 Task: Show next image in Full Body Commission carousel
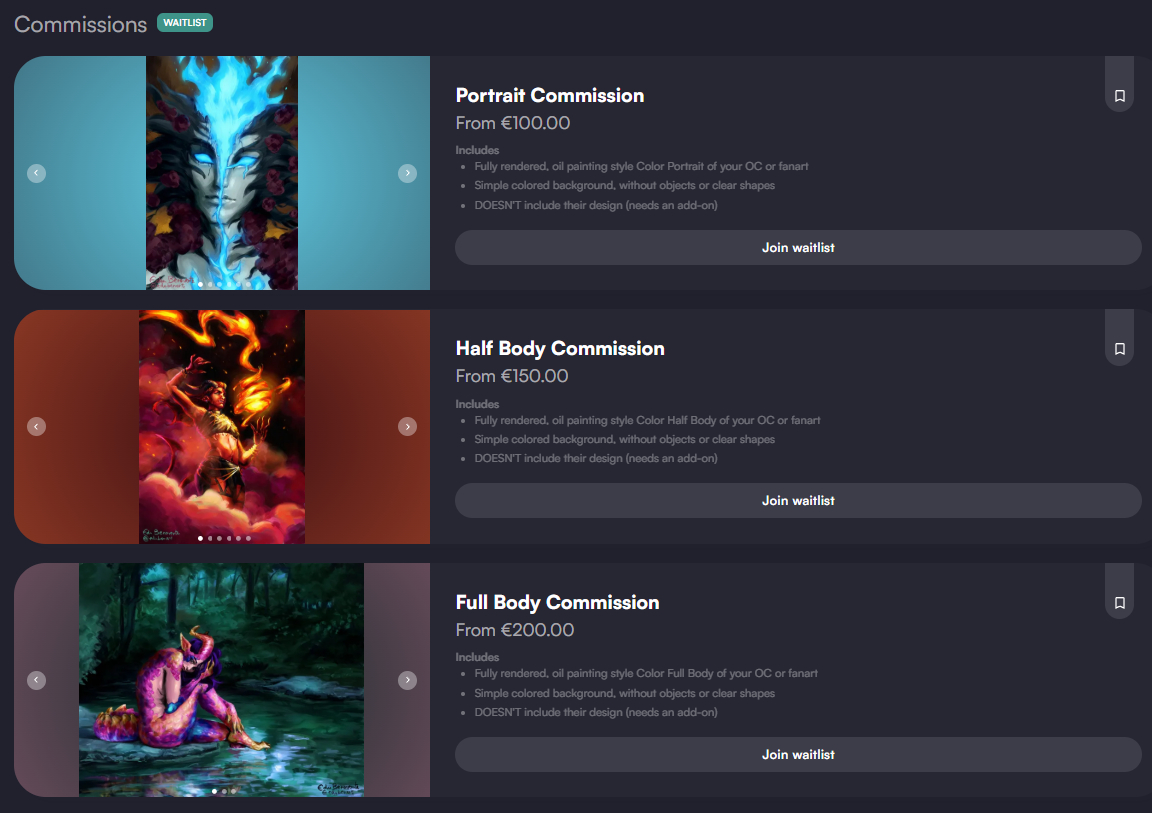click(x=408, y=680)
